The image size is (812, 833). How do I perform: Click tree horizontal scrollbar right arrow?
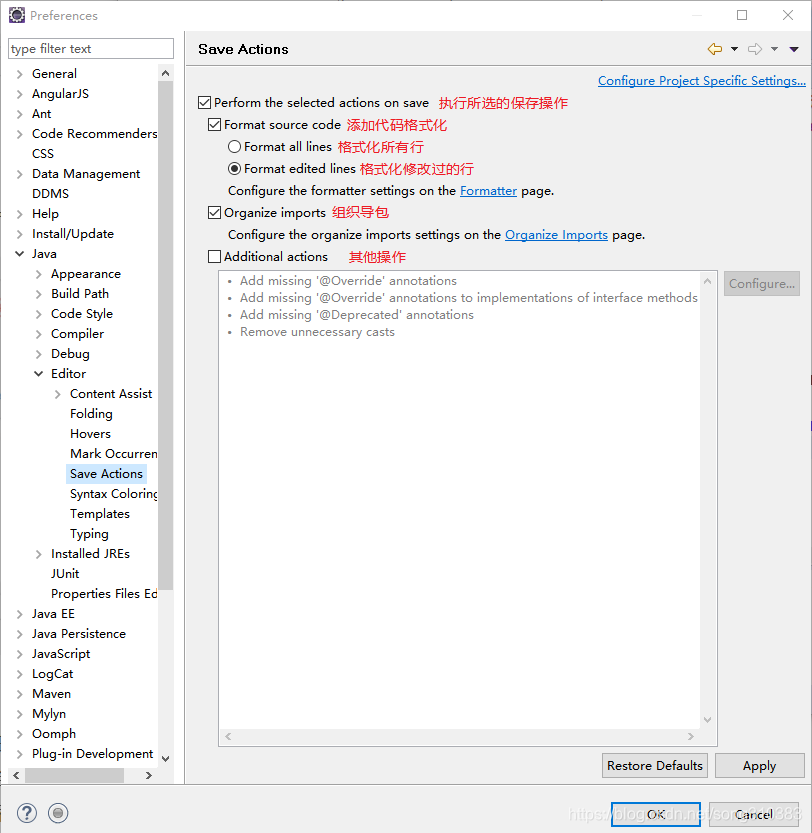149,776
